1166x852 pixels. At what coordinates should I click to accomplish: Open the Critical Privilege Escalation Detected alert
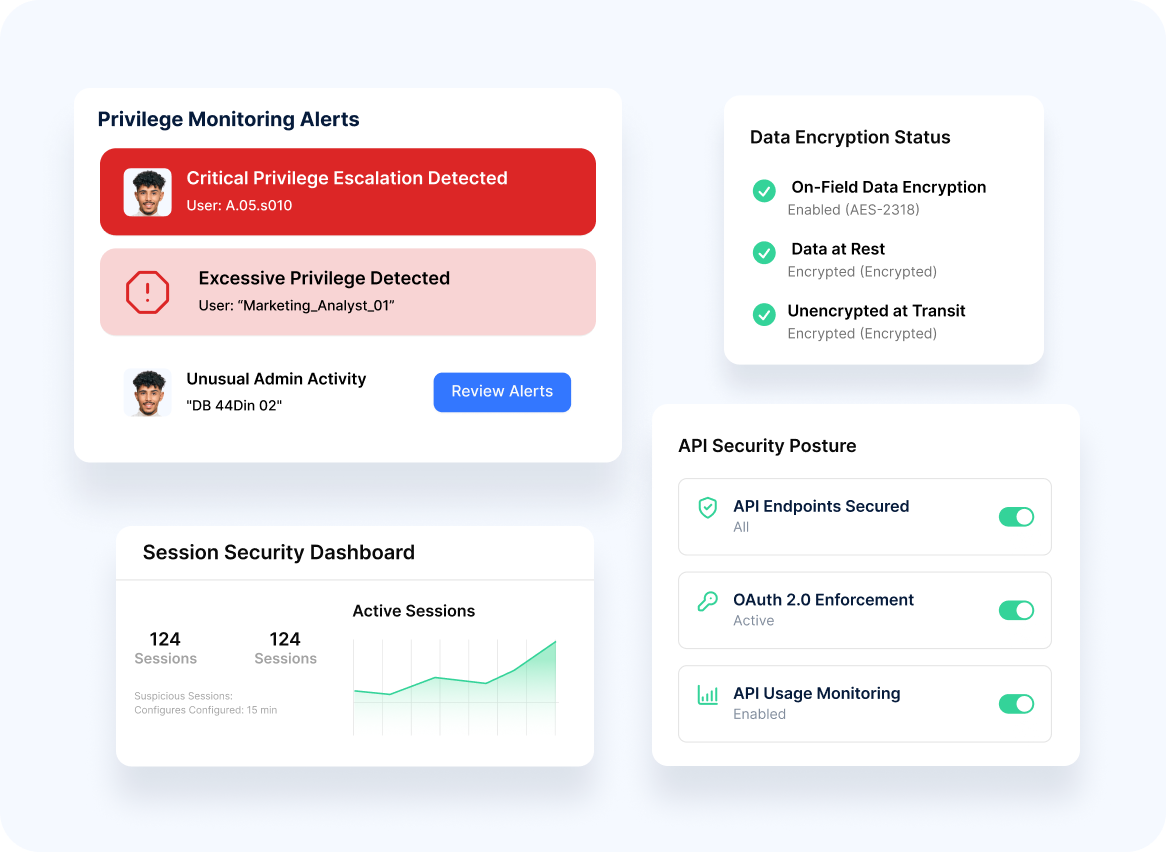coord(347,179)
